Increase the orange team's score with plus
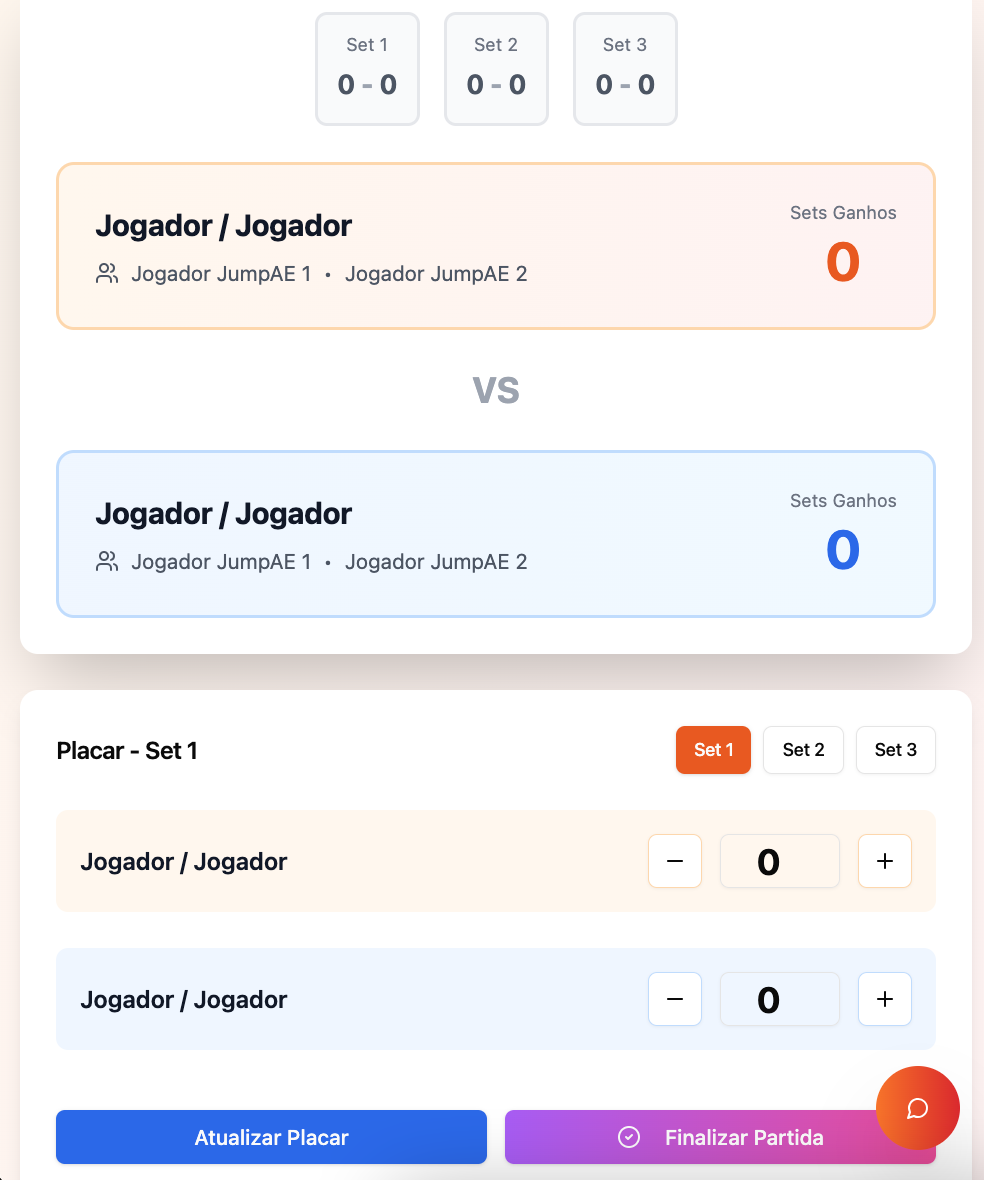Image resolution: width=984 pixels, height=1180 pixels. [x=884, y=861]
